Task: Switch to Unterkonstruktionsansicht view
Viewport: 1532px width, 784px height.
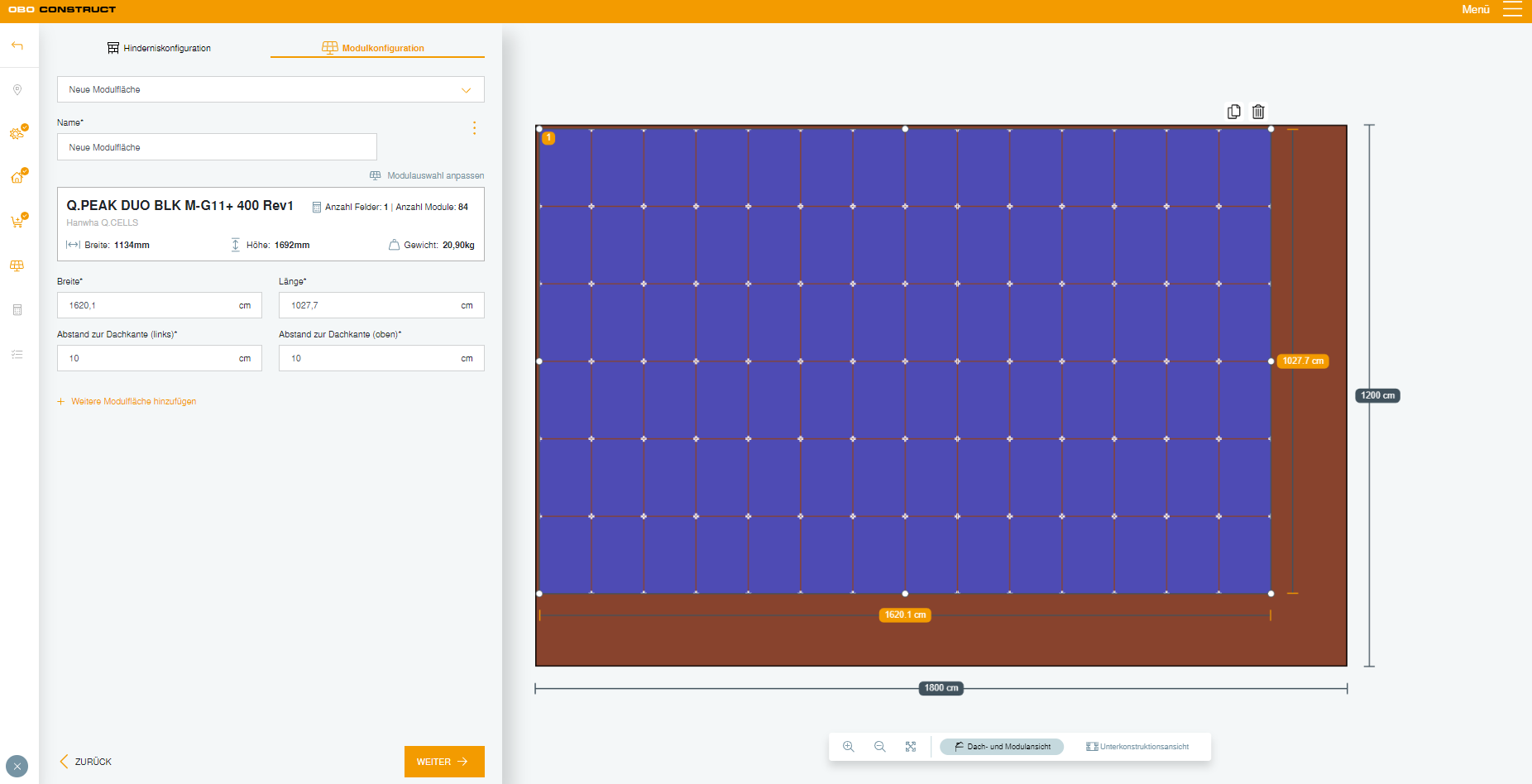Action: 1137,747
